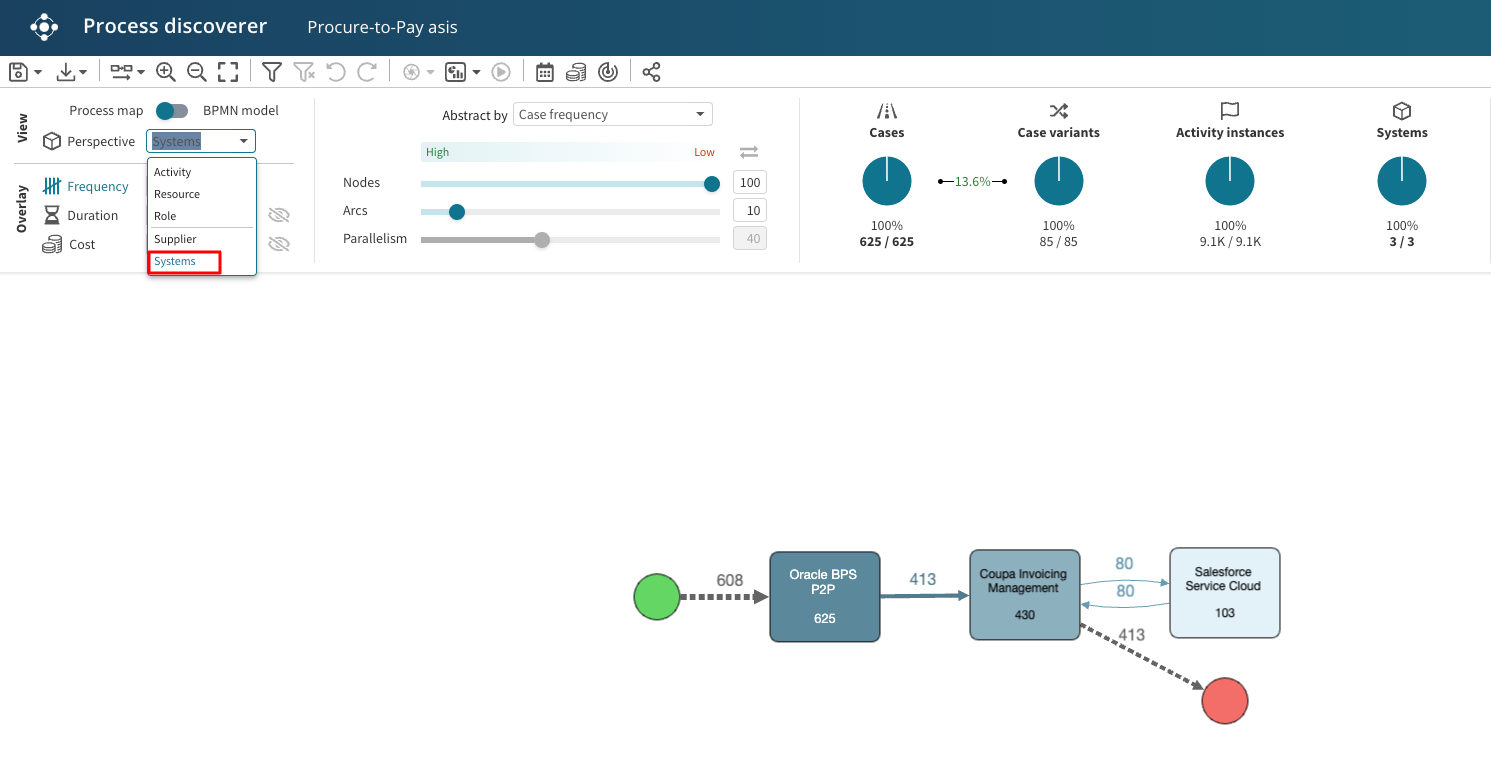1491x772 pixels.
Task: Click the Arcs slider handle
Action: coord(457,212)
